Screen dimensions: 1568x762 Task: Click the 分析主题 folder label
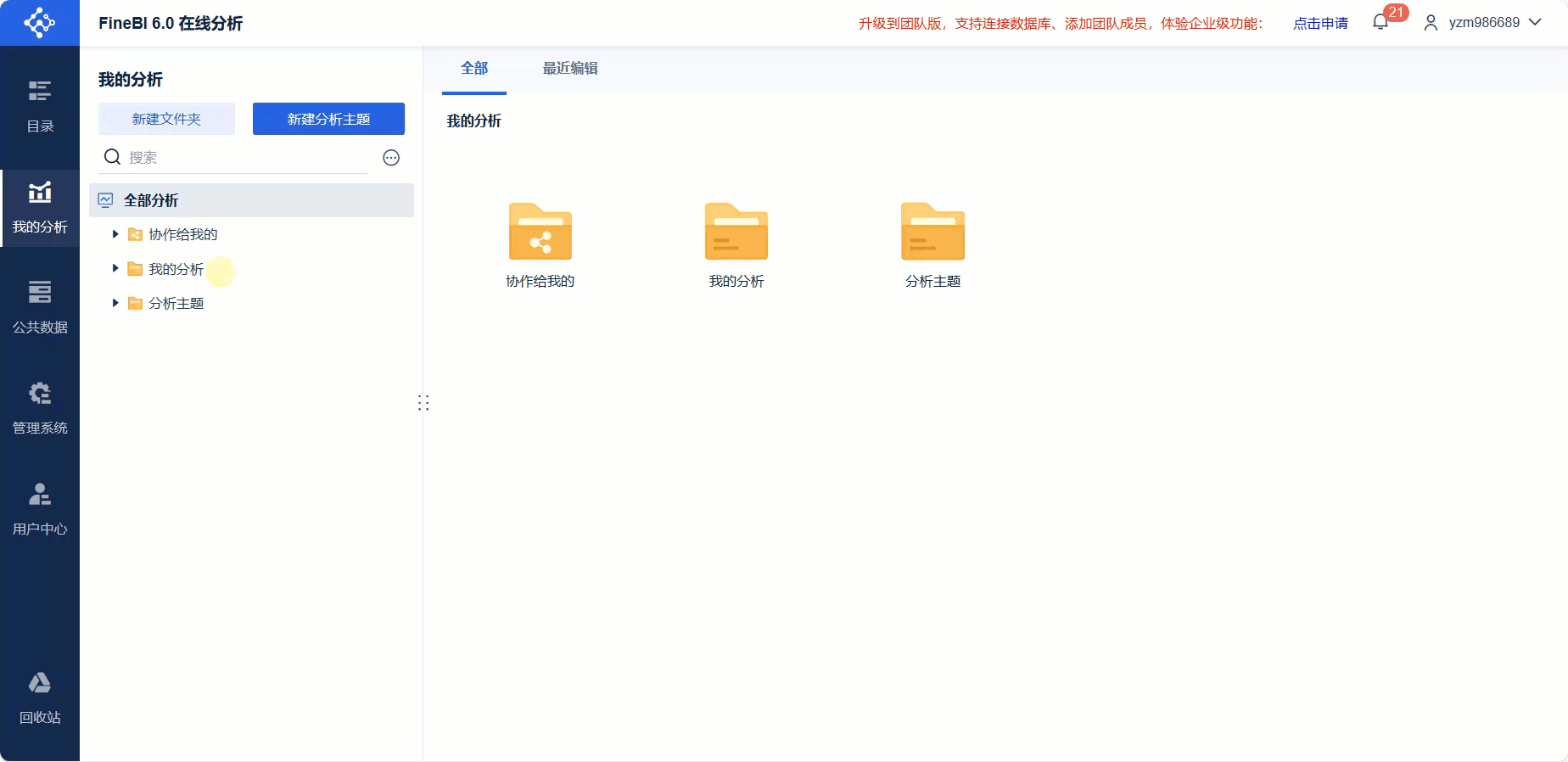pyautogui.click(x=932, y=281)
